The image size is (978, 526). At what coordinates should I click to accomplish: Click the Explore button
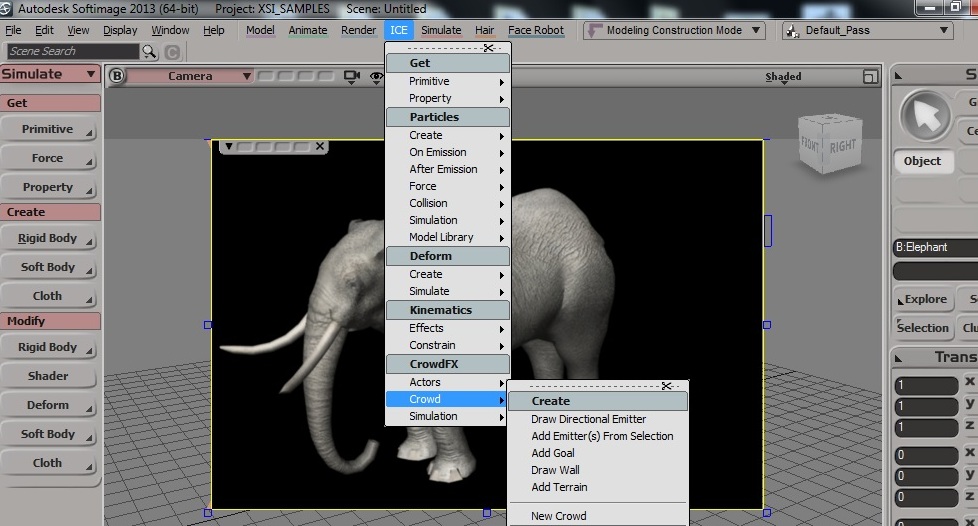[x=922, y=300]
